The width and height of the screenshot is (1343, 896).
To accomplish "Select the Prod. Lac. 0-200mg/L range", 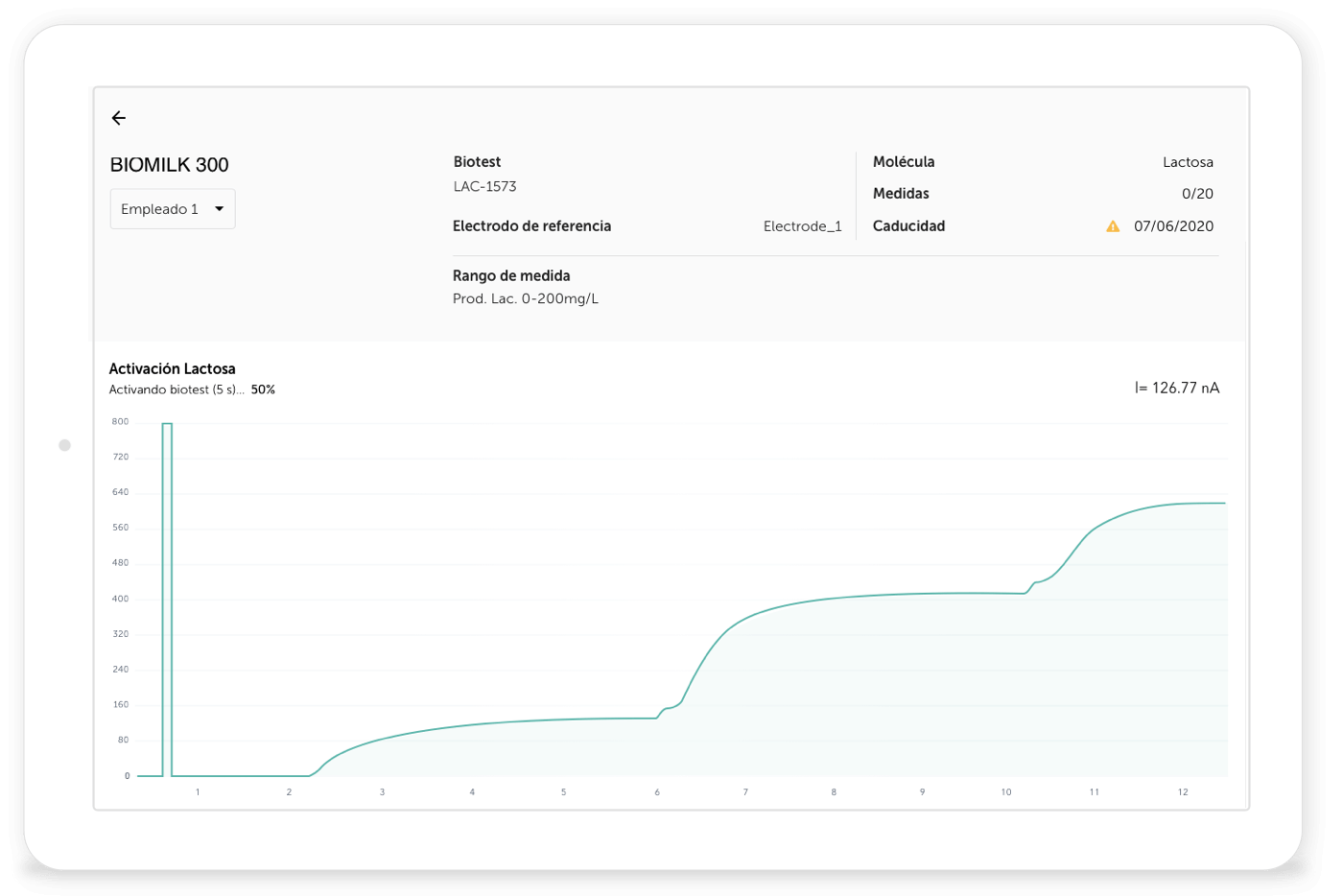I will click(525, 299).
